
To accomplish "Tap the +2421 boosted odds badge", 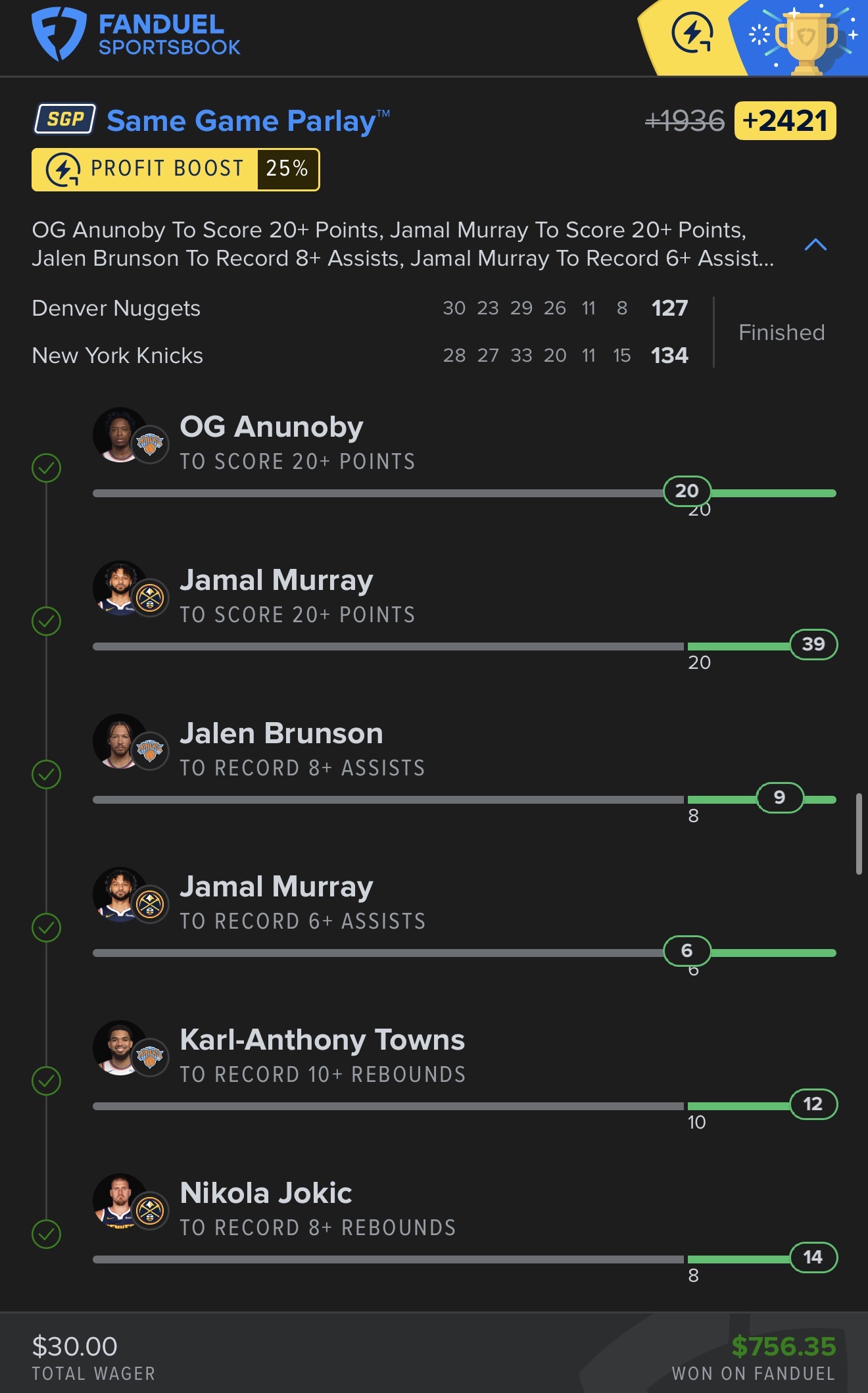I will 785,121.
